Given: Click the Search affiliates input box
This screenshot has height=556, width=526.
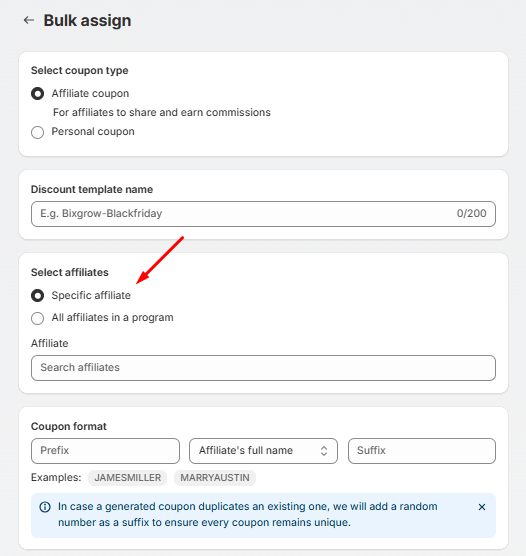Looking at the screenshot, I should pyautogui.click(x=263, y=368).
